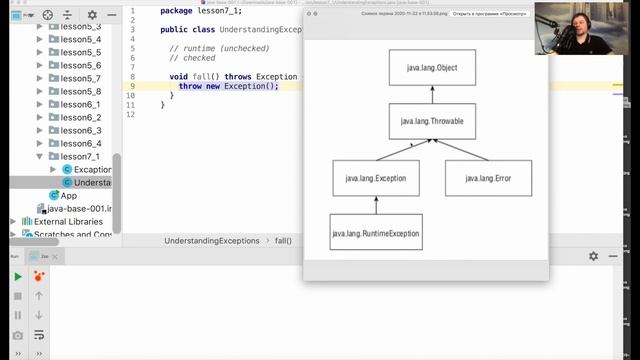640x360 pixels.
Task: Click the External Libraries icon
Action: (27, 222)
